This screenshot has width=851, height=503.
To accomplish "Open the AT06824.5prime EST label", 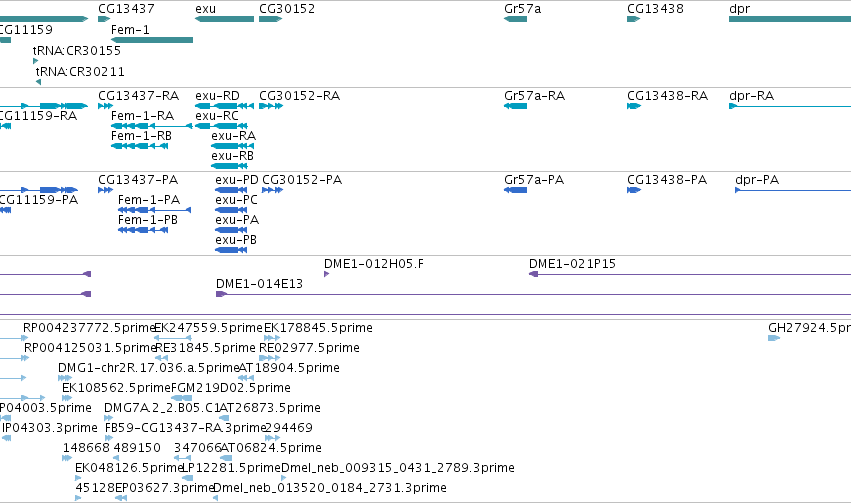I will click(x=271, y=448).
